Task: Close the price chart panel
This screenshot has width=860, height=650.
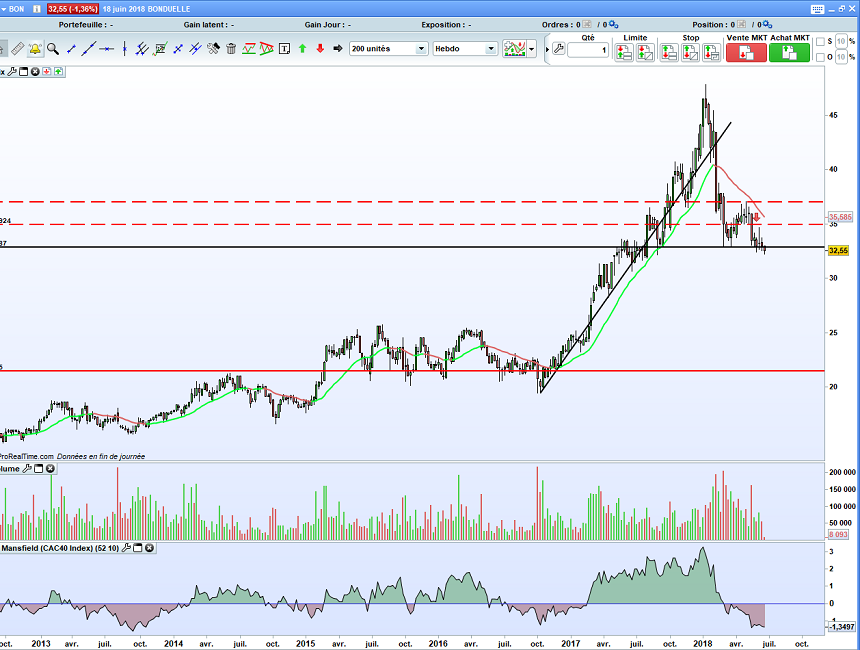Action: click(x=35, y=71)
